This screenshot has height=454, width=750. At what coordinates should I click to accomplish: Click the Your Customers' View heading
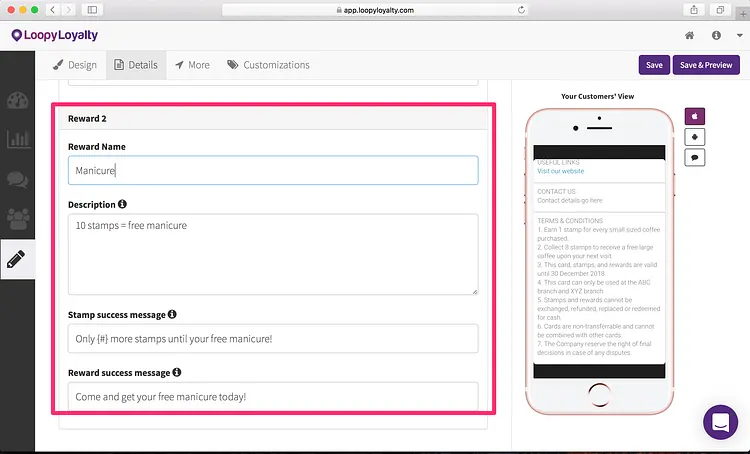click(x=597, y=96)
